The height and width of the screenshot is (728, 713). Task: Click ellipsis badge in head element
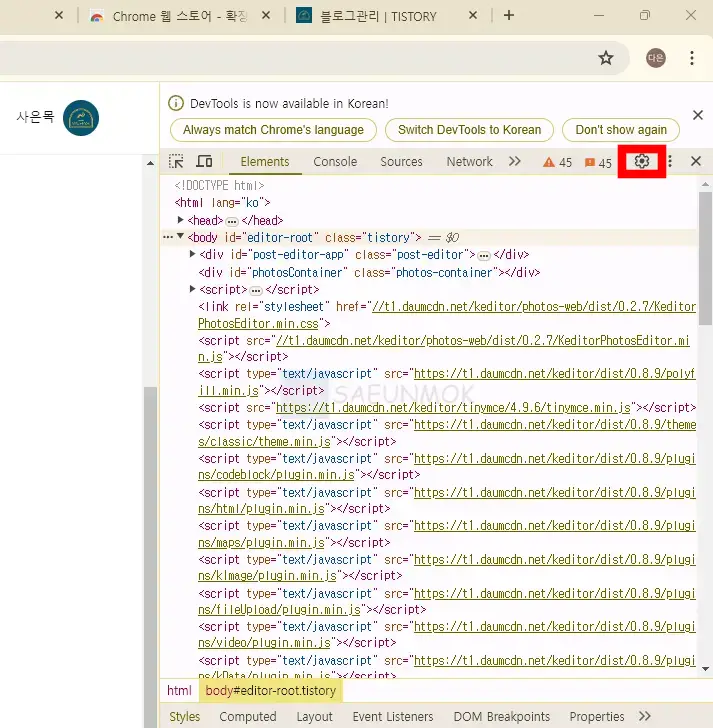tap(232, 221)
